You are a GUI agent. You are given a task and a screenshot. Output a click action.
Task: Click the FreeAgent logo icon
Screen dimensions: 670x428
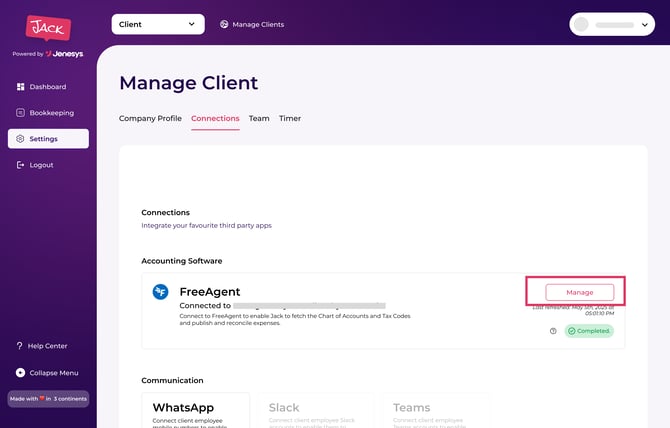pos(160,292)
